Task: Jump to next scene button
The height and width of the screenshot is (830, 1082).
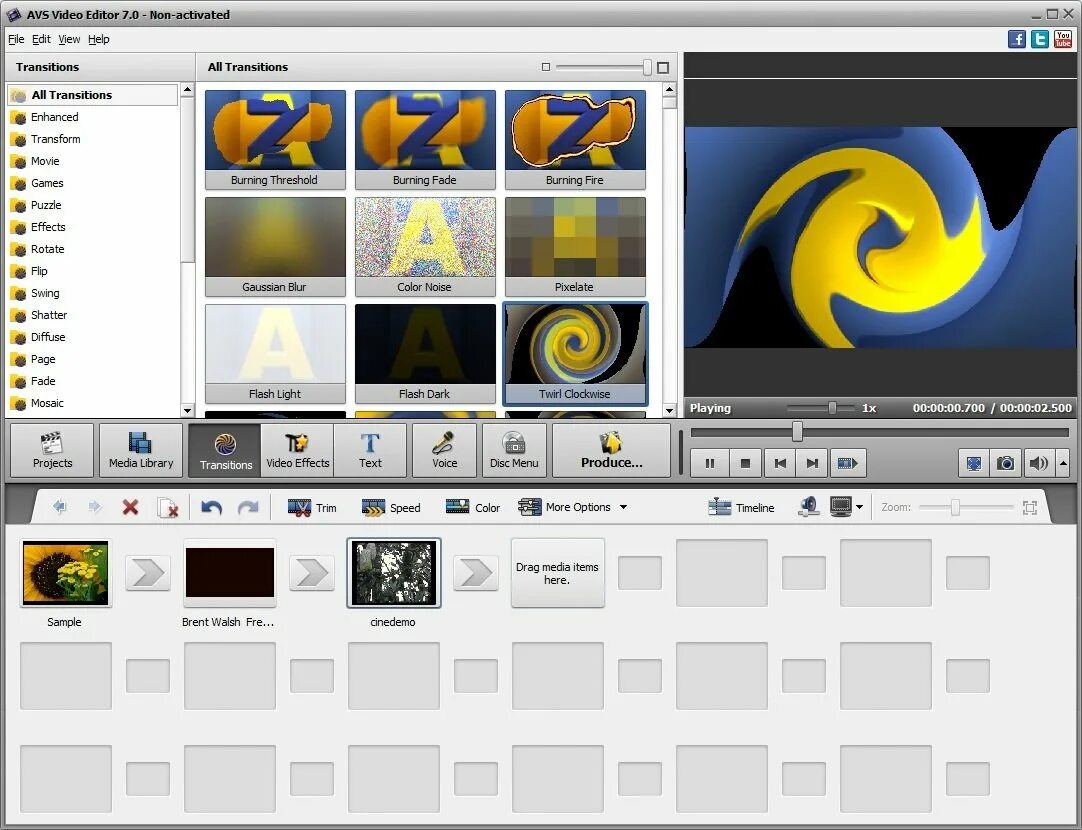Action: (847, 463)
